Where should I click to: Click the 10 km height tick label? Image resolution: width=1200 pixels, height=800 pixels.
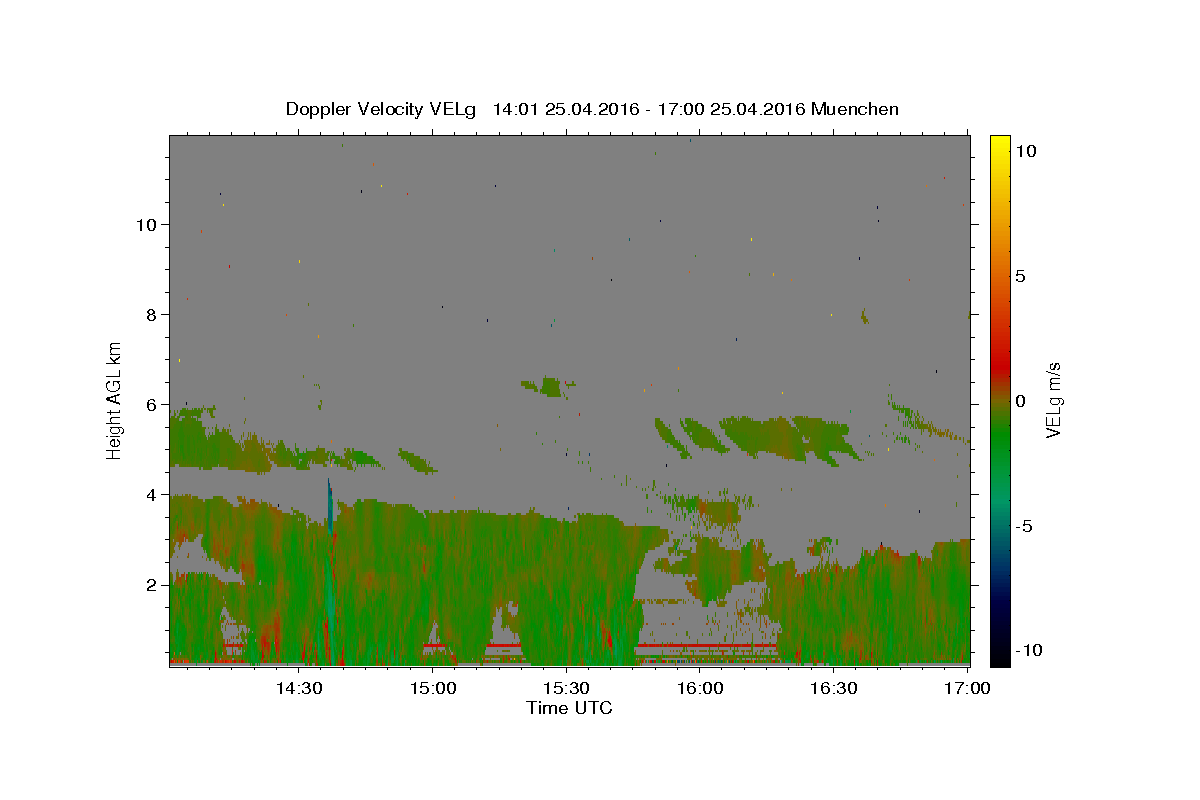point(144,224)
